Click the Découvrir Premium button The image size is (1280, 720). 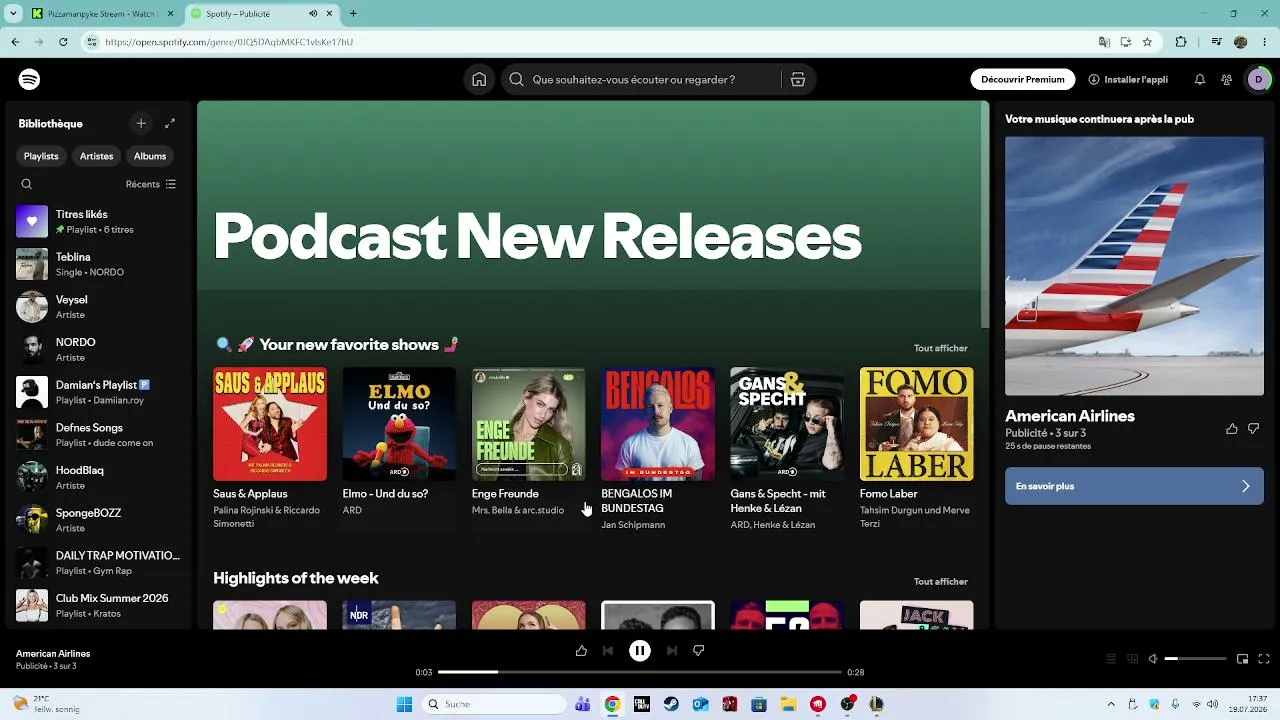[x=1023, y=80]
